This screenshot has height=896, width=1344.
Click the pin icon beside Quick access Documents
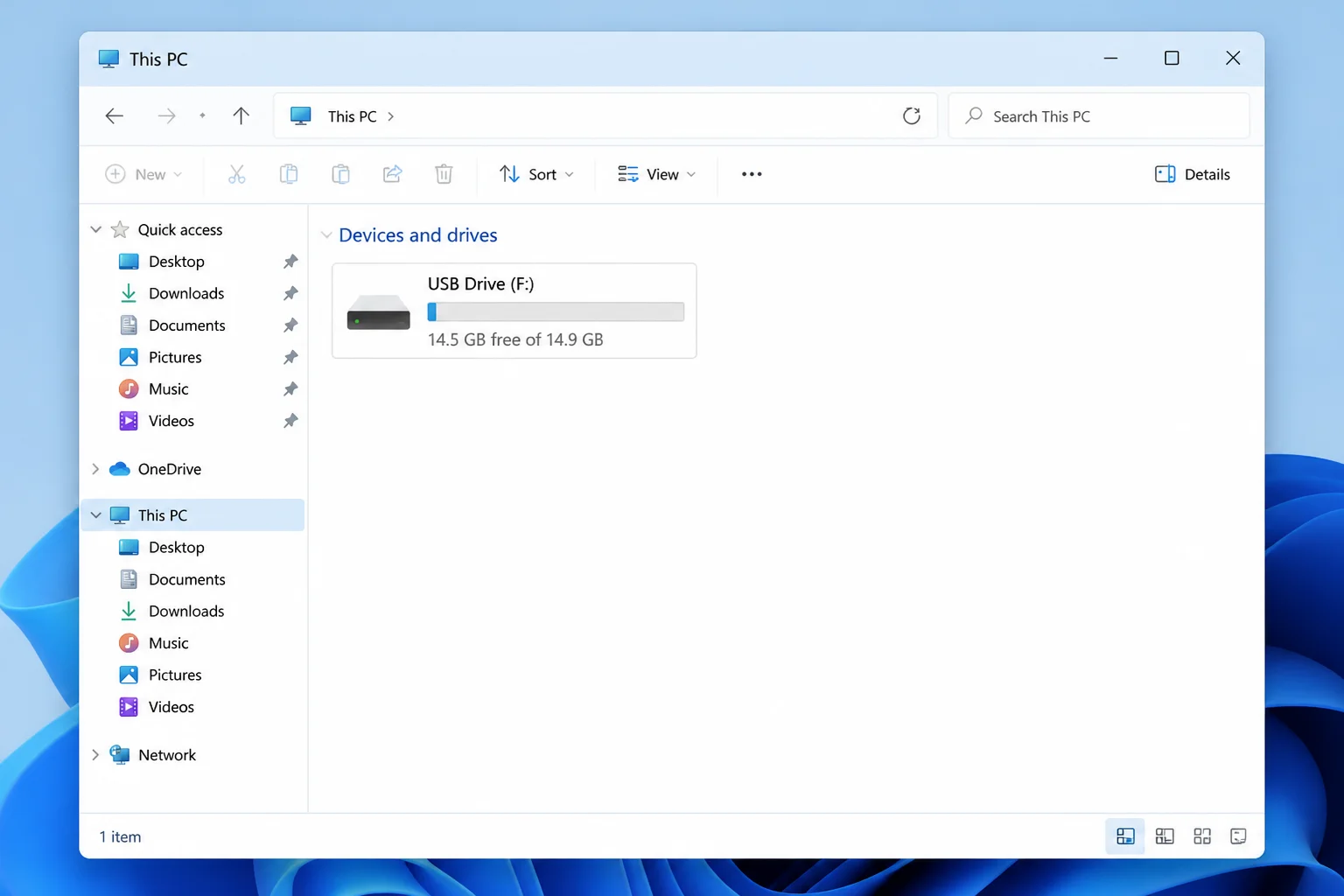coord(290,325)
